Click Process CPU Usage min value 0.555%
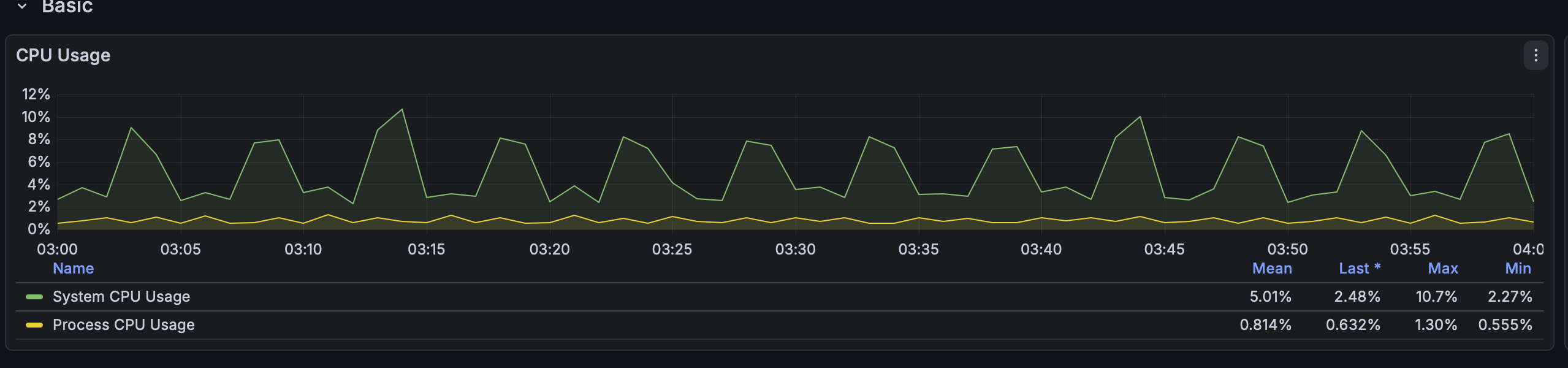Image resolution: width=1568 pixels, height=368 pixels. click(x=1505, y=325)
